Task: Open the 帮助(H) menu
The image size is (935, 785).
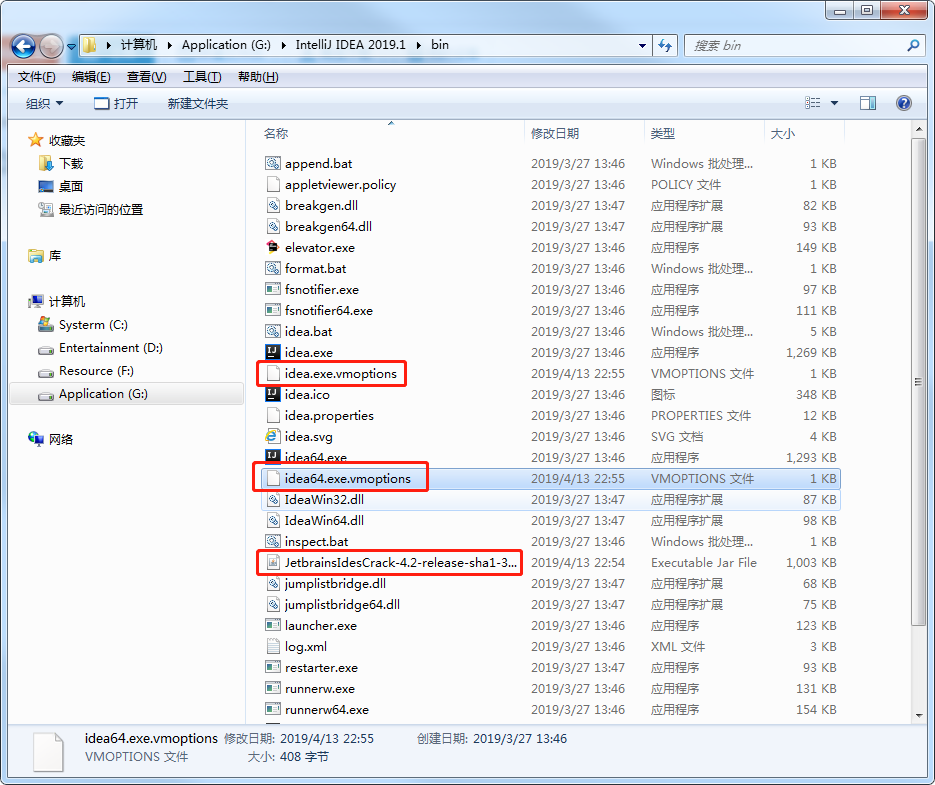Action: tap(258, 77)
